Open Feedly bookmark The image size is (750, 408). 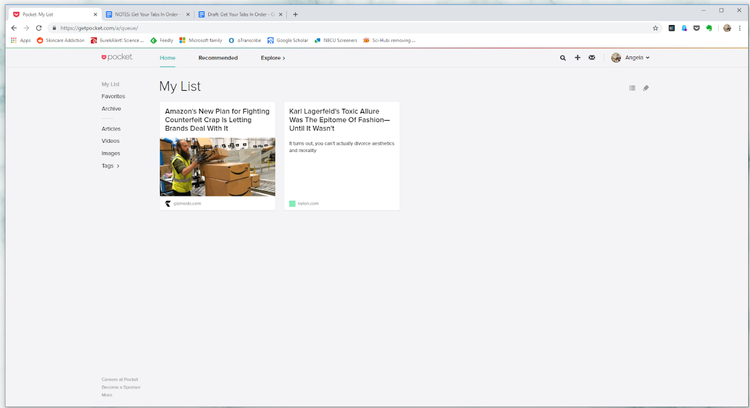click(x=162, y=41)
